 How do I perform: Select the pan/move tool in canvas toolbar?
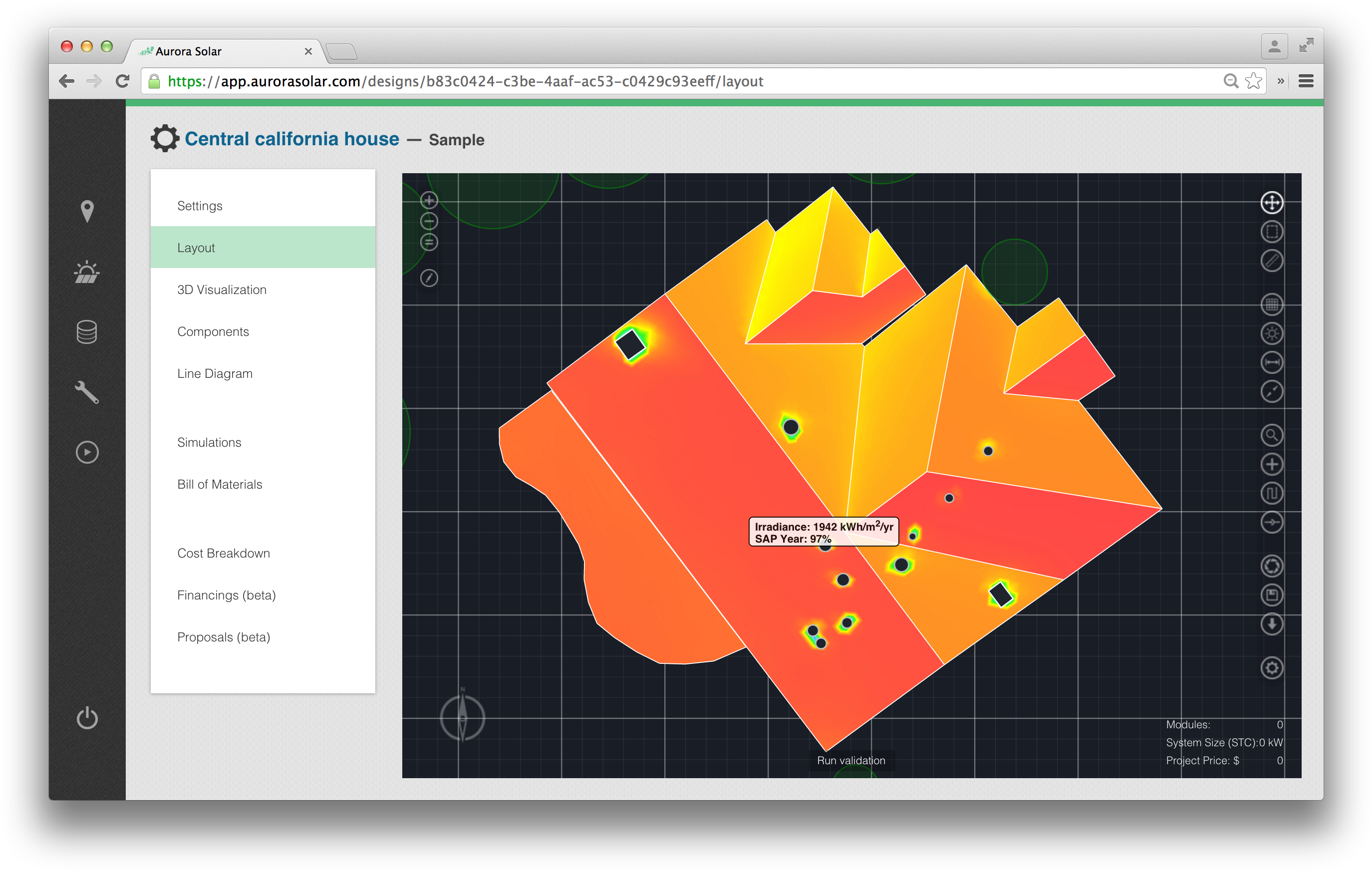point(1271,203)
